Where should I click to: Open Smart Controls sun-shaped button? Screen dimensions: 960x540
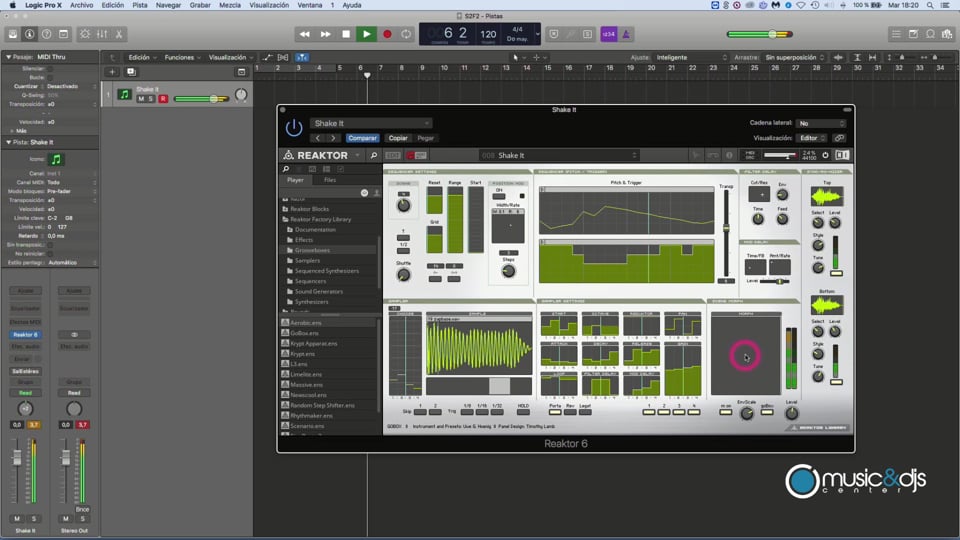(x=85, y=34)
